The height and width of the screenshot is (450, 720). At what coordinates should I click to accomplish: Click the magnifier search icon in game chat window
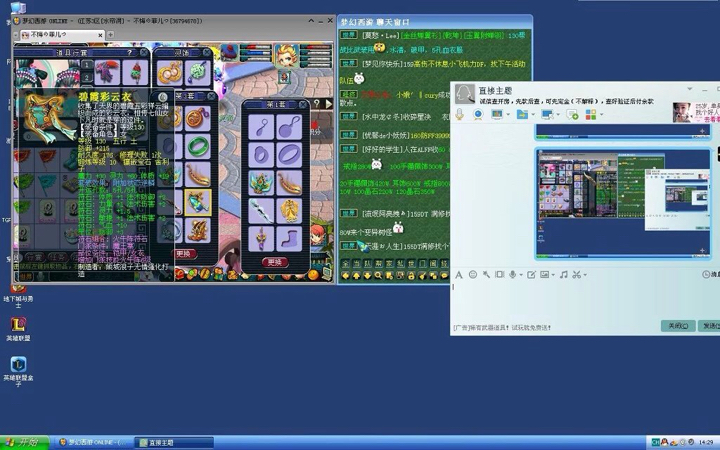tap(378, 276)
